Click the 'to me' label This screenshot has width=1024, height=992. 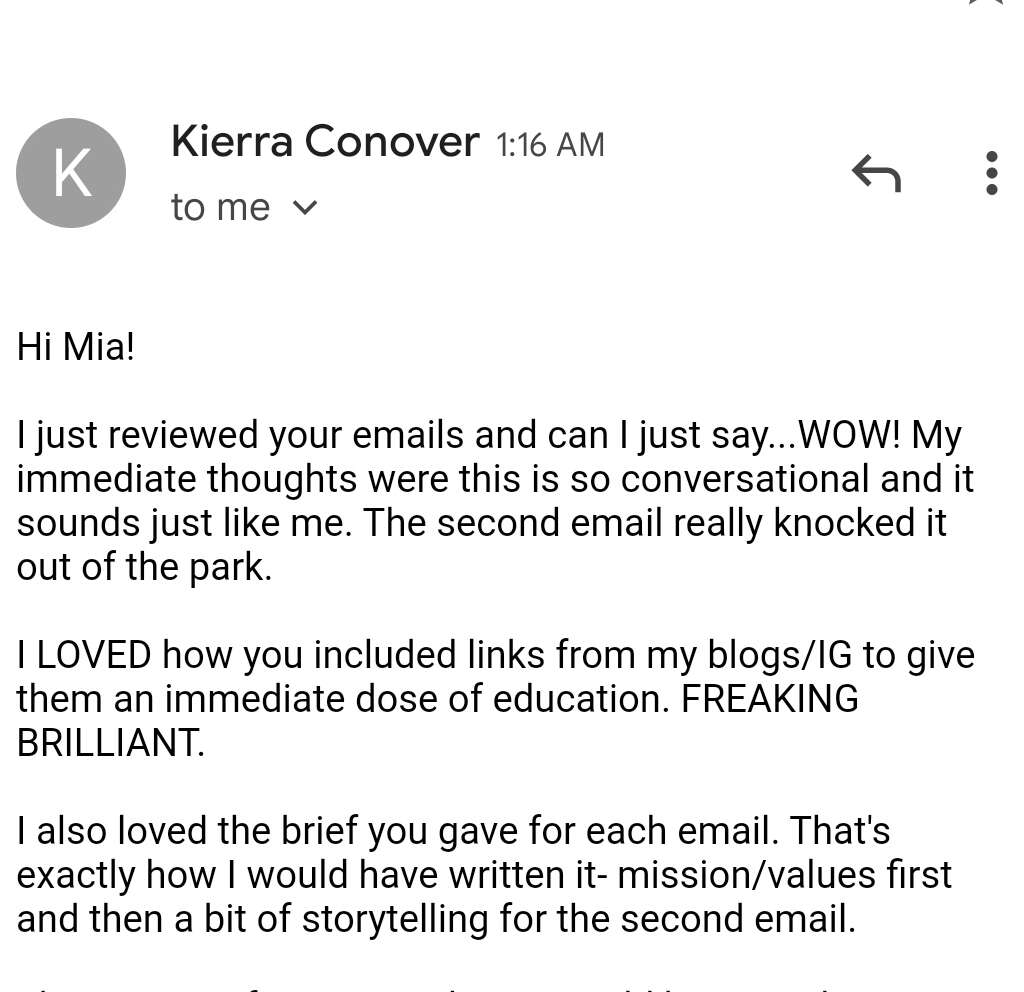(x=220, y=207)
